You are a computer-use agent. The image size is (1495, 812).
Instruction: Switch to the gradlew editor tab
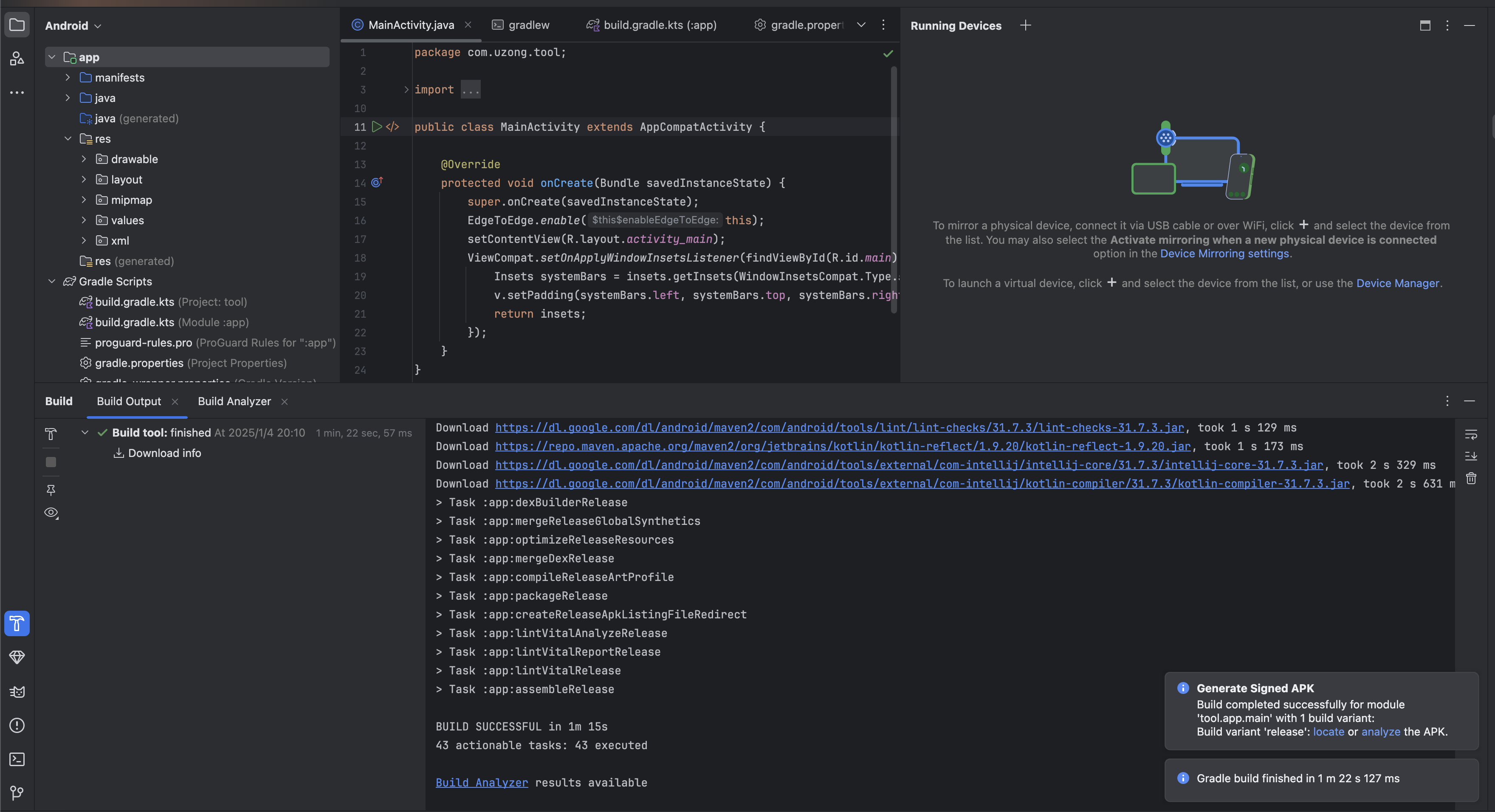coord(528,25)
